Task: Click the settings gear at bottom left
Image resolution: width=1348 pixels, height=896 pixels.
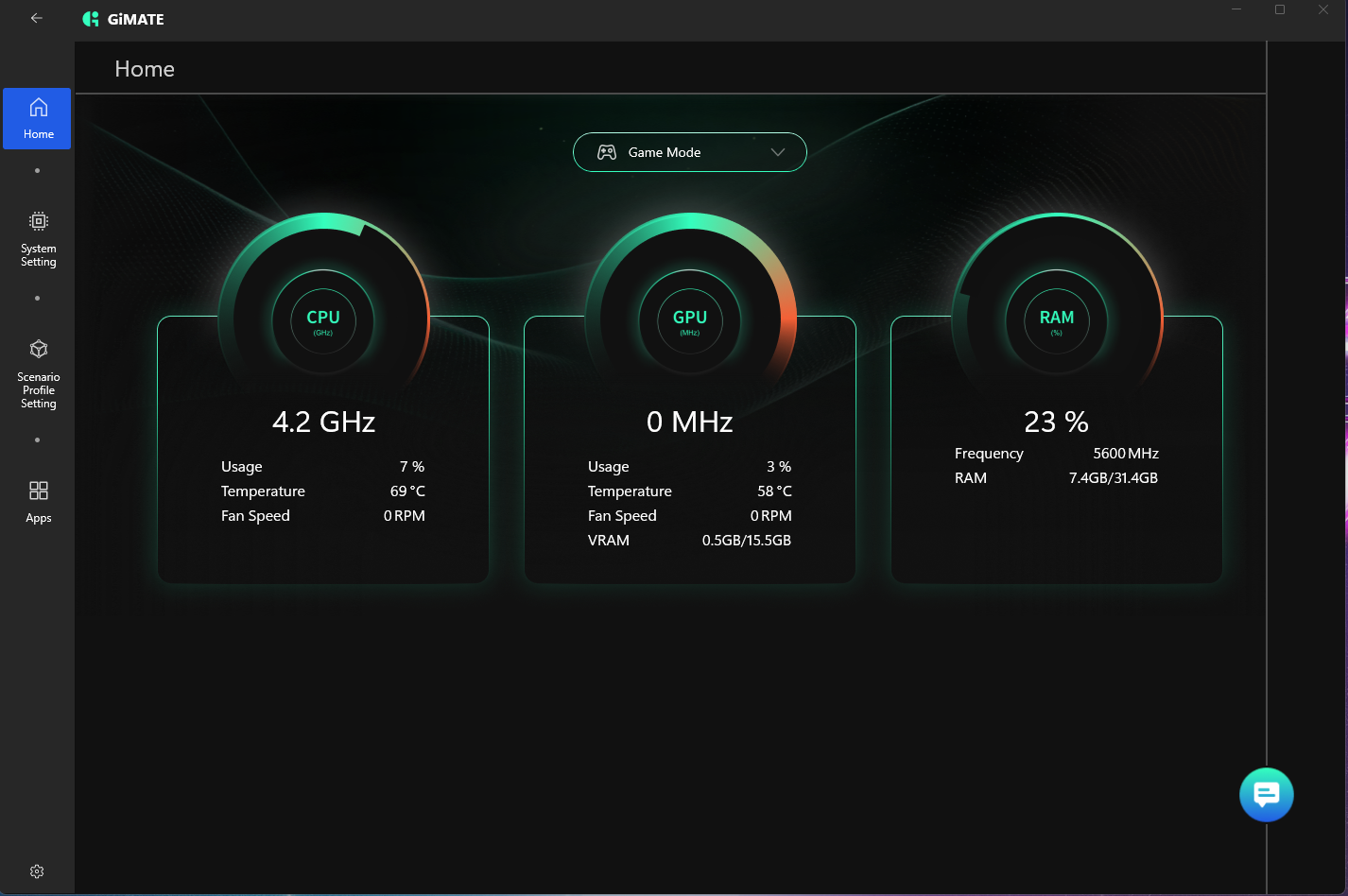Action: coord(37,871)
